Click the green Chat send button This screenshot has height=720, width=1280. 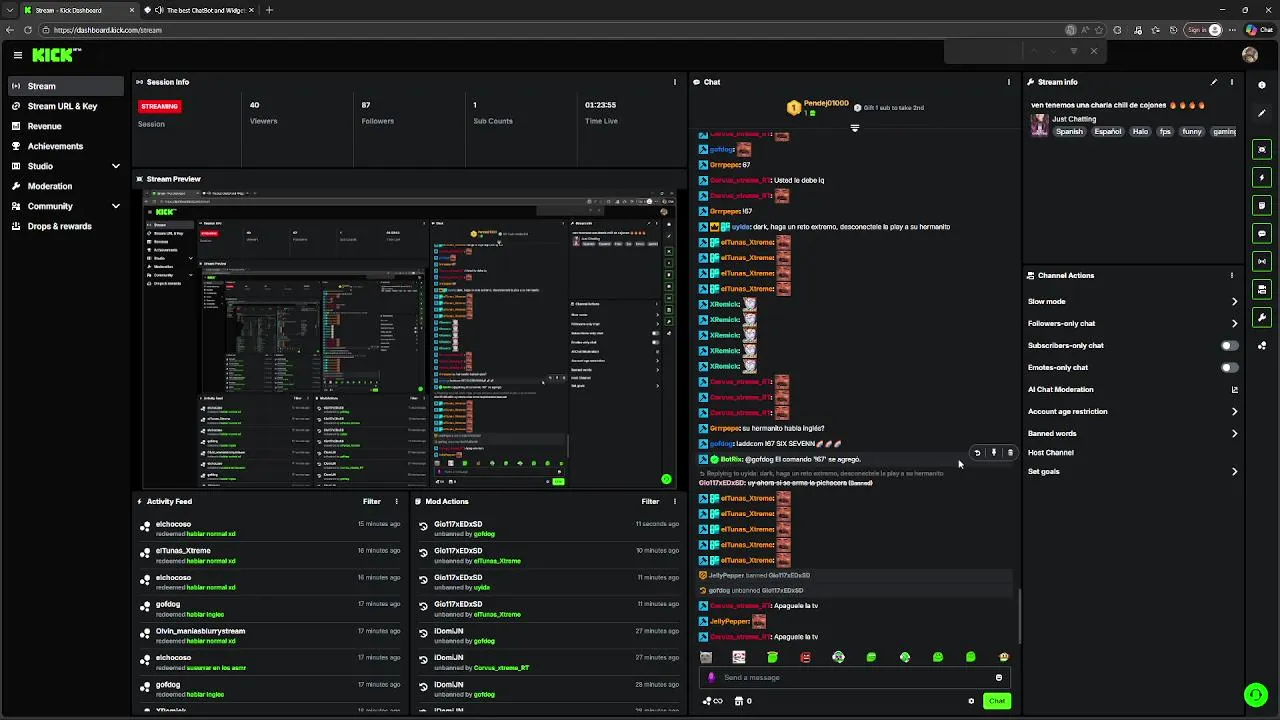coord(997,701)
